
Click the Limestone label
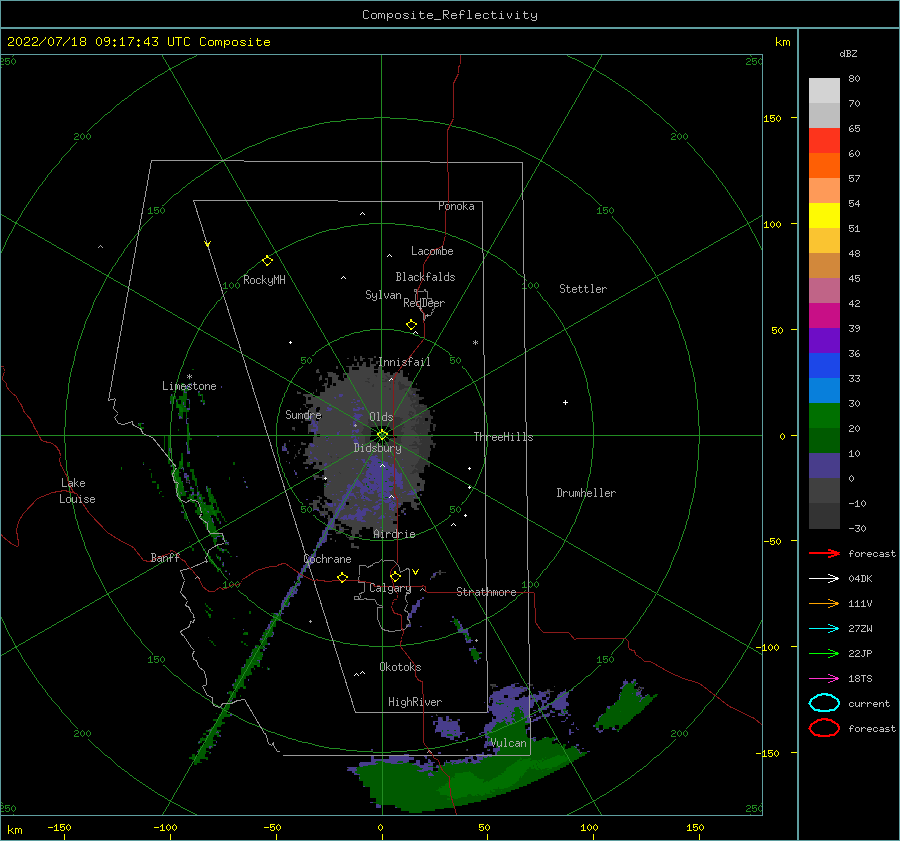click(x=189, y=386)
